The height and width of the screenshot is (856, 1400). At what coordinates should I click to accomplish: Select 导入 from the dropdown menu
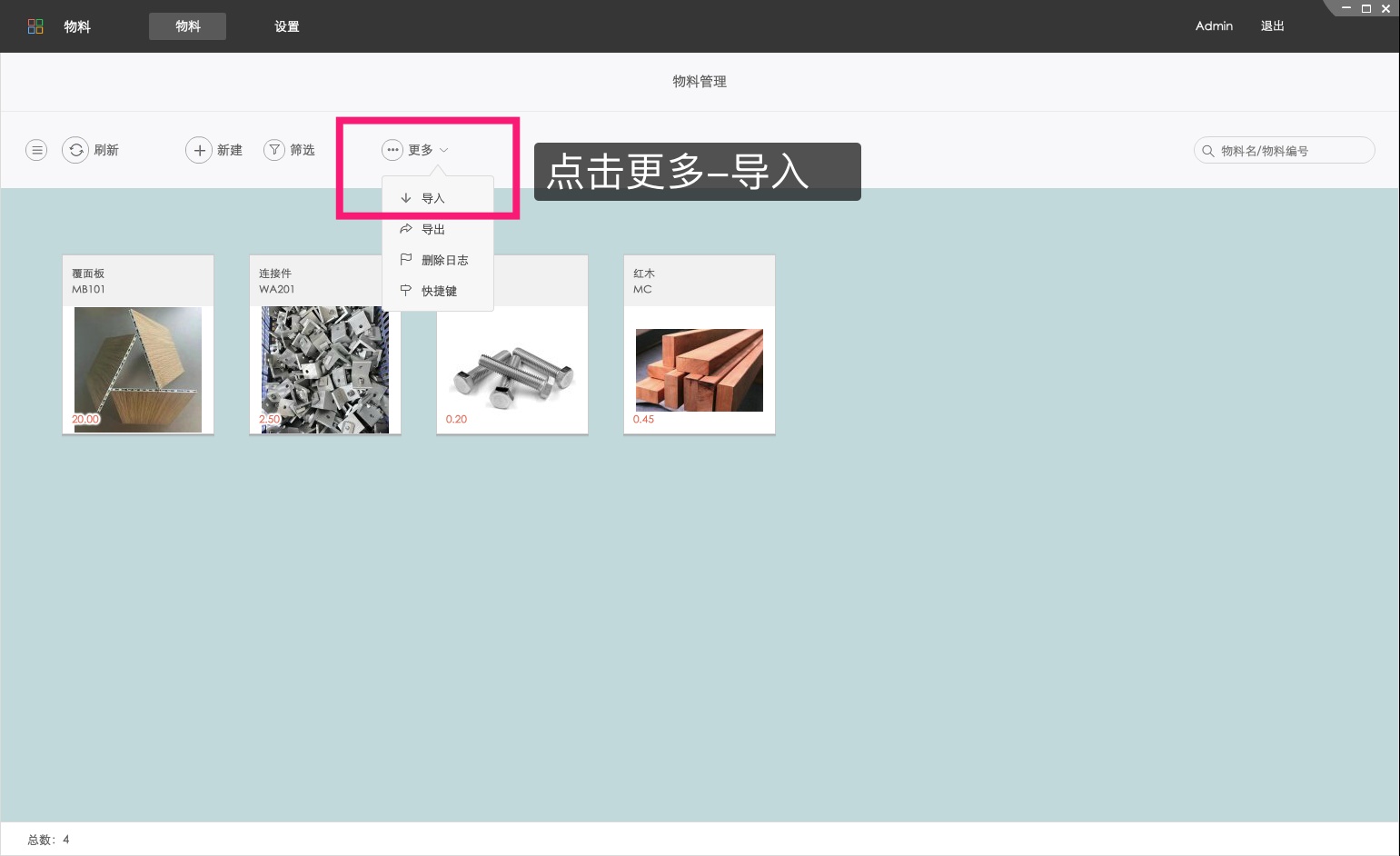[x=433, y=198]
